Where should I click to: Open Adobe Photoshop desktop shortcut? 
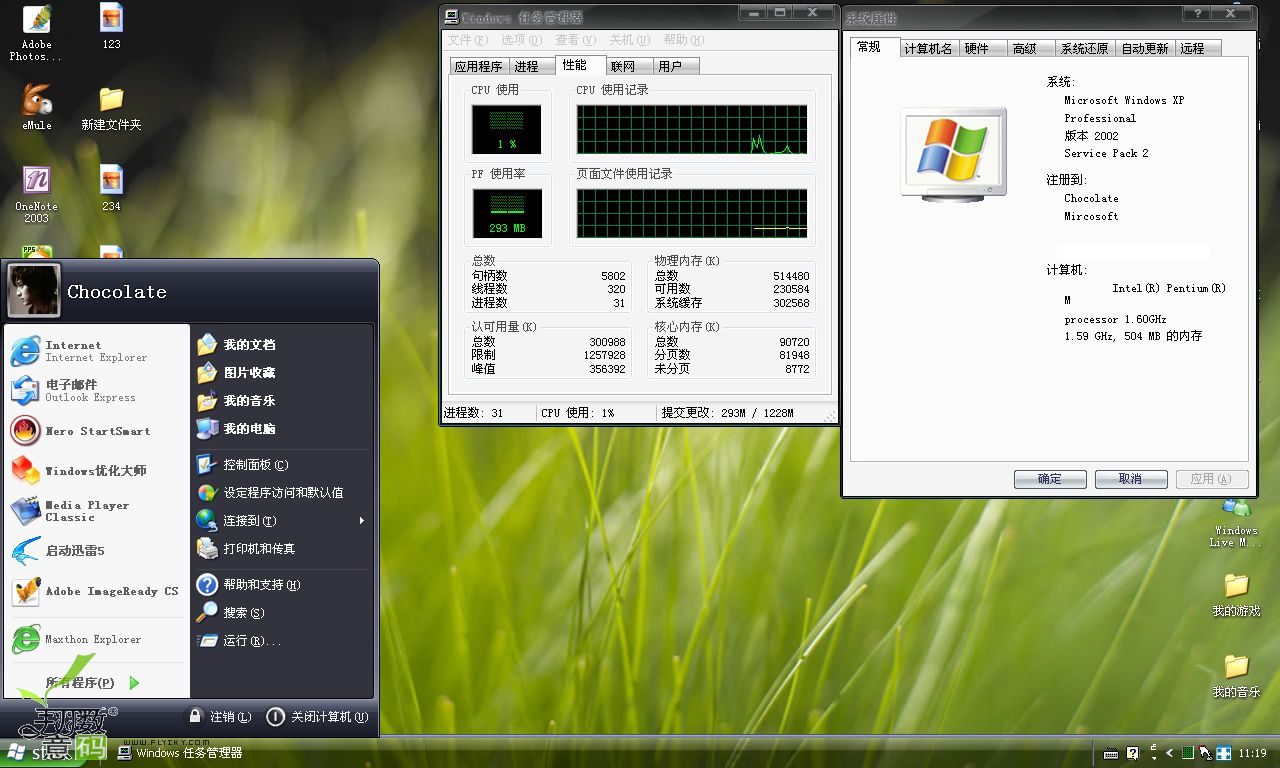(x=36, y=32)
